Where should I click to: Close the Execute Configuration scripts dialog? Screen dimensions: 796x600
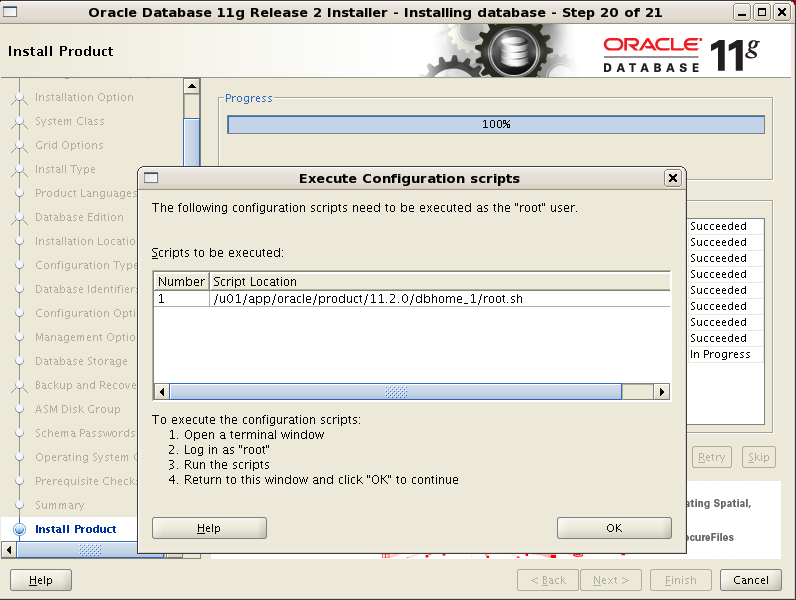(673, 178)
